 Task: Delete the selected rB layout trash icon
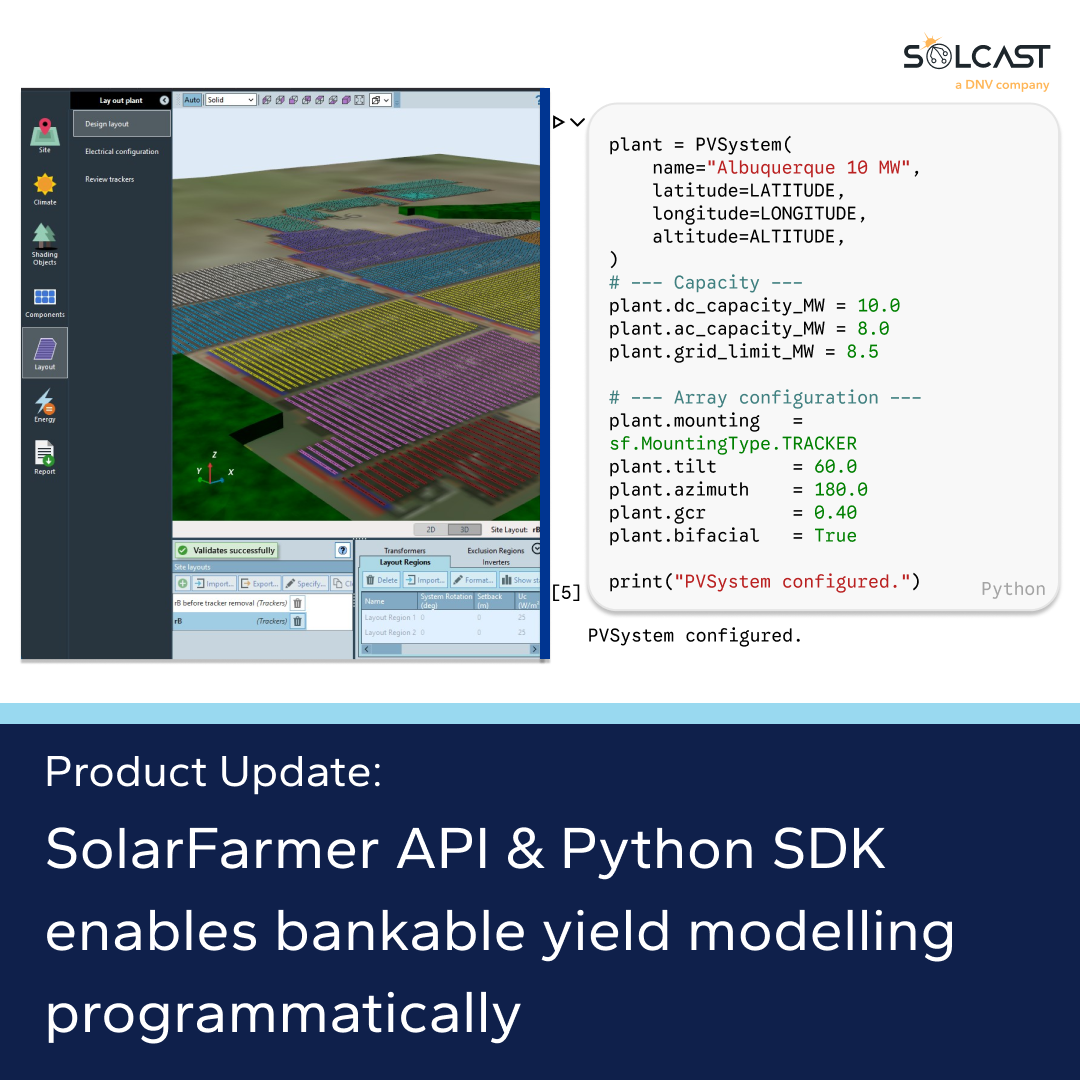pyautogui.click(x=298, y=621)
